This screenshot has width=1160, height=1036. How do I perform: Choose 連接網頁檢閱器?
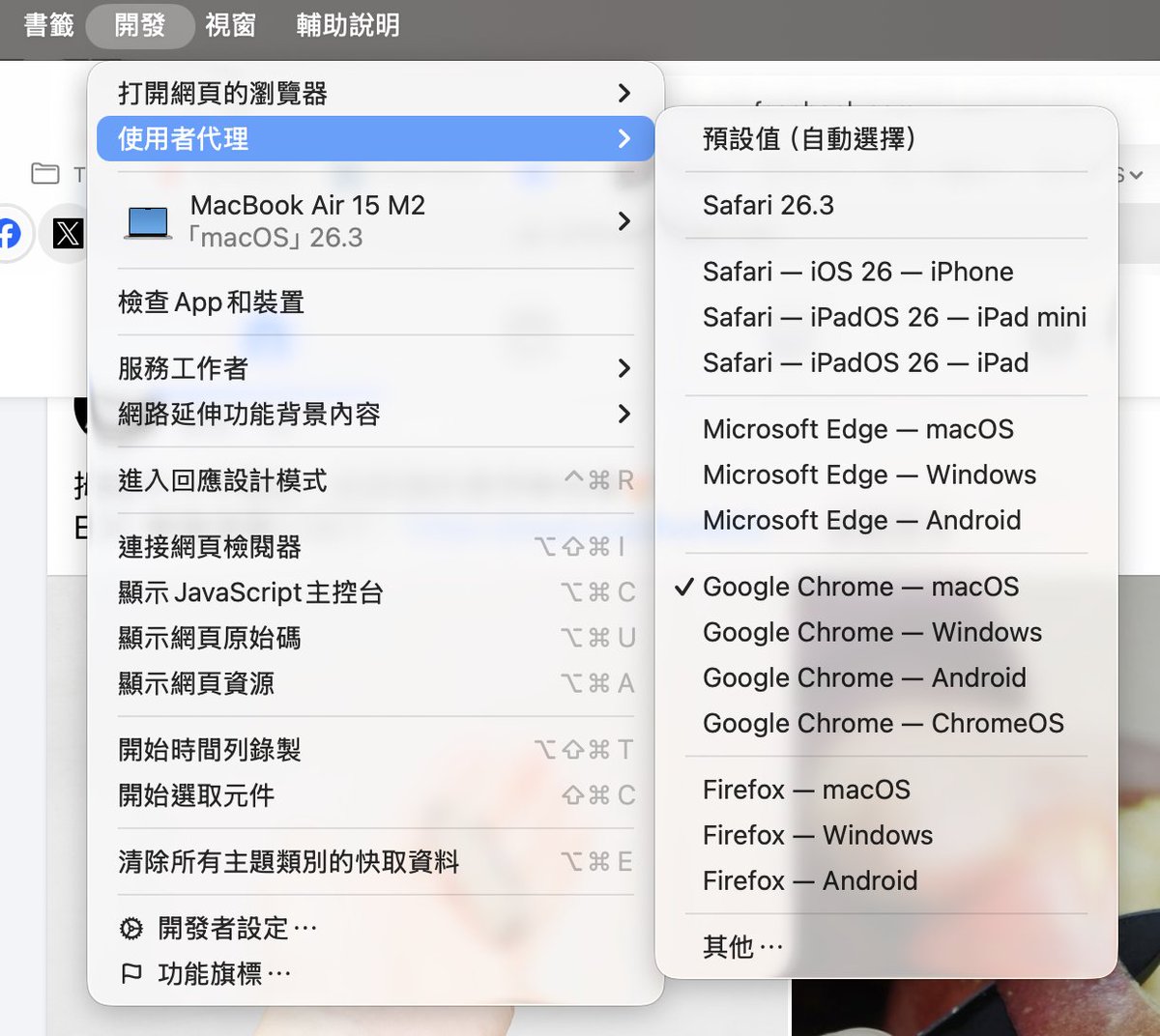point(376,547)
